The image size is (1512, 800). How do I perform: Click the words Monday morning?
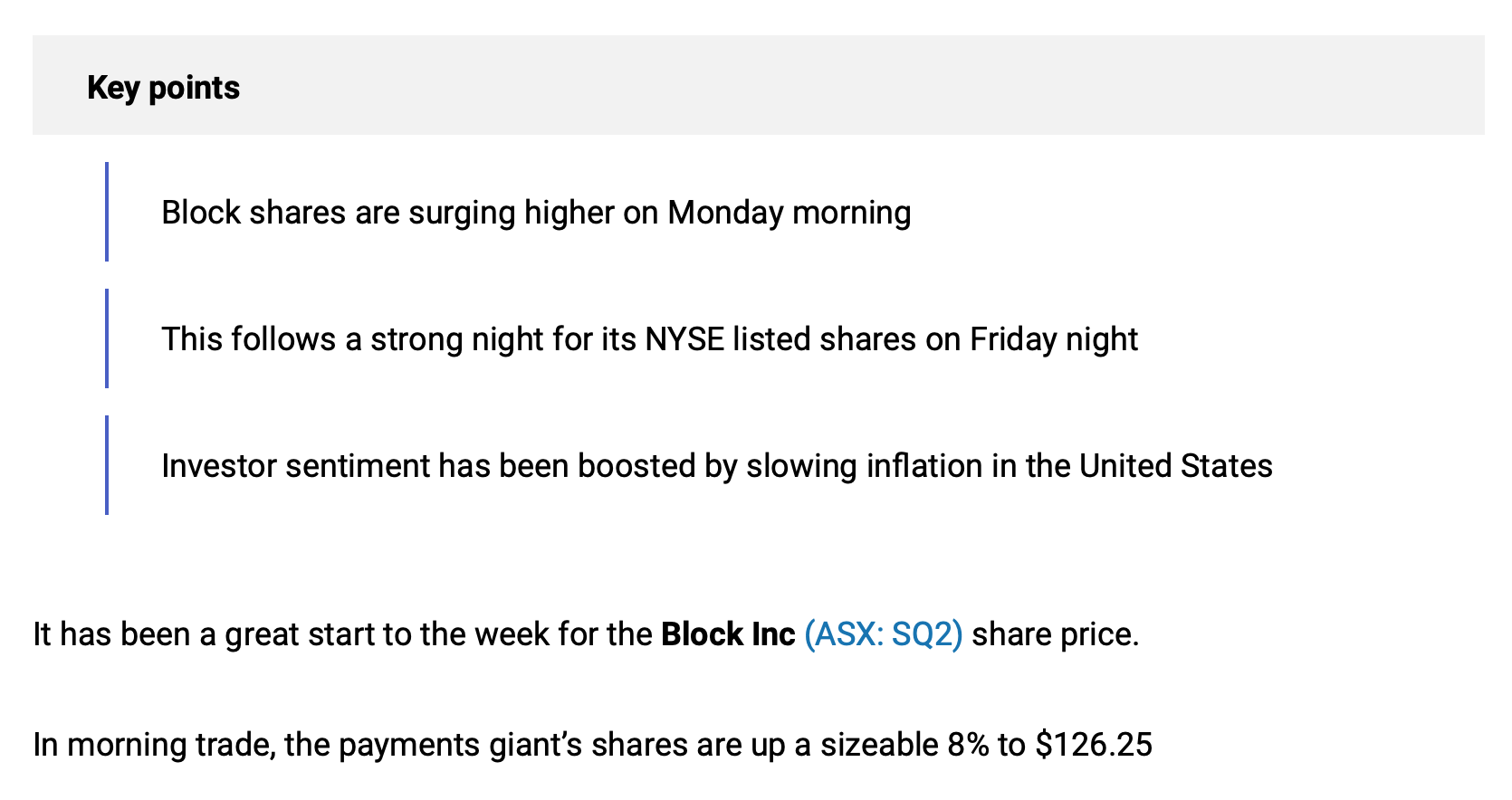pos(789,213)
